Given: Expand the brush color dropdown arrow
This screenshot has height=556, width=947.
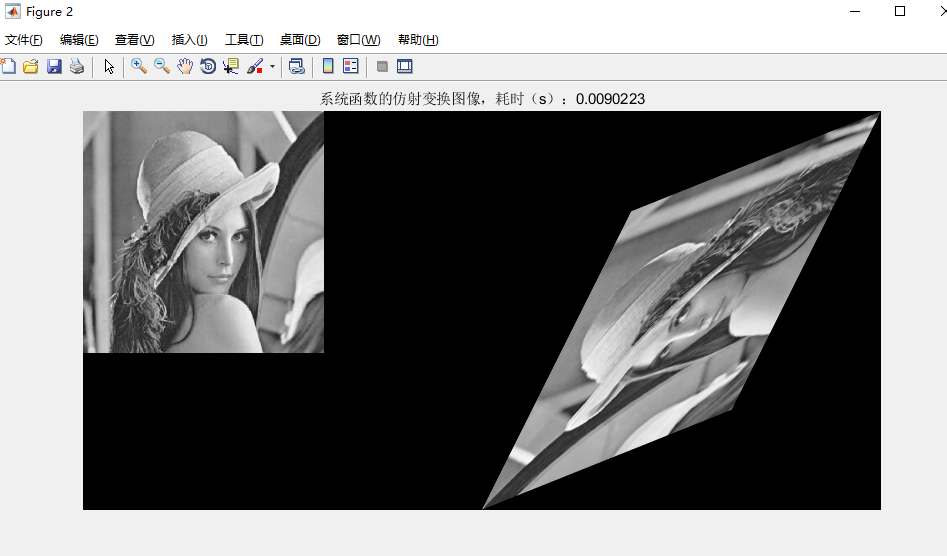Looking at the screenshot, I should (x=272, y=66).
